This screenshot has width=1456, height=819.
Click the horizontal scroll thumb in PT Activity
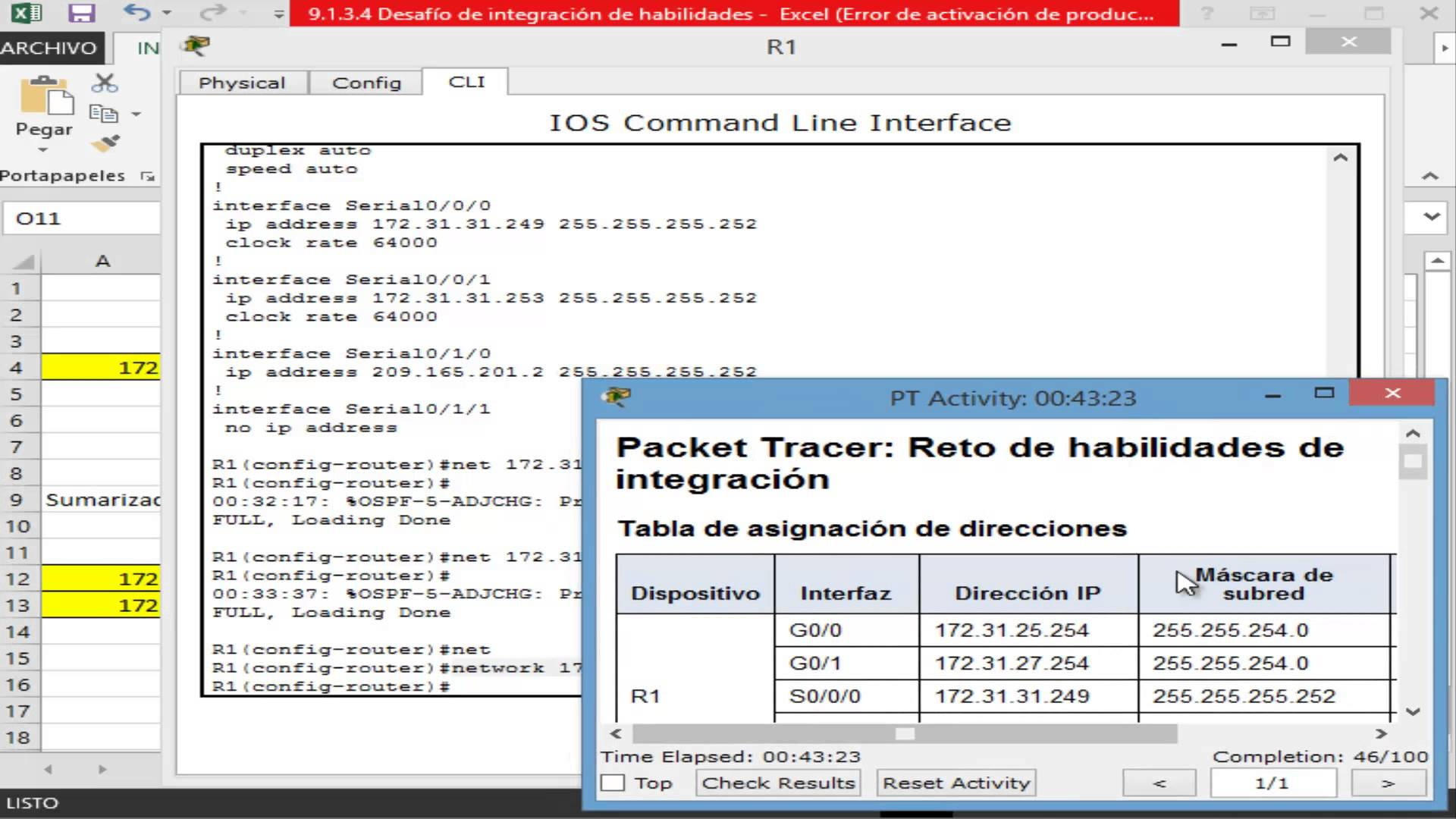905,734
